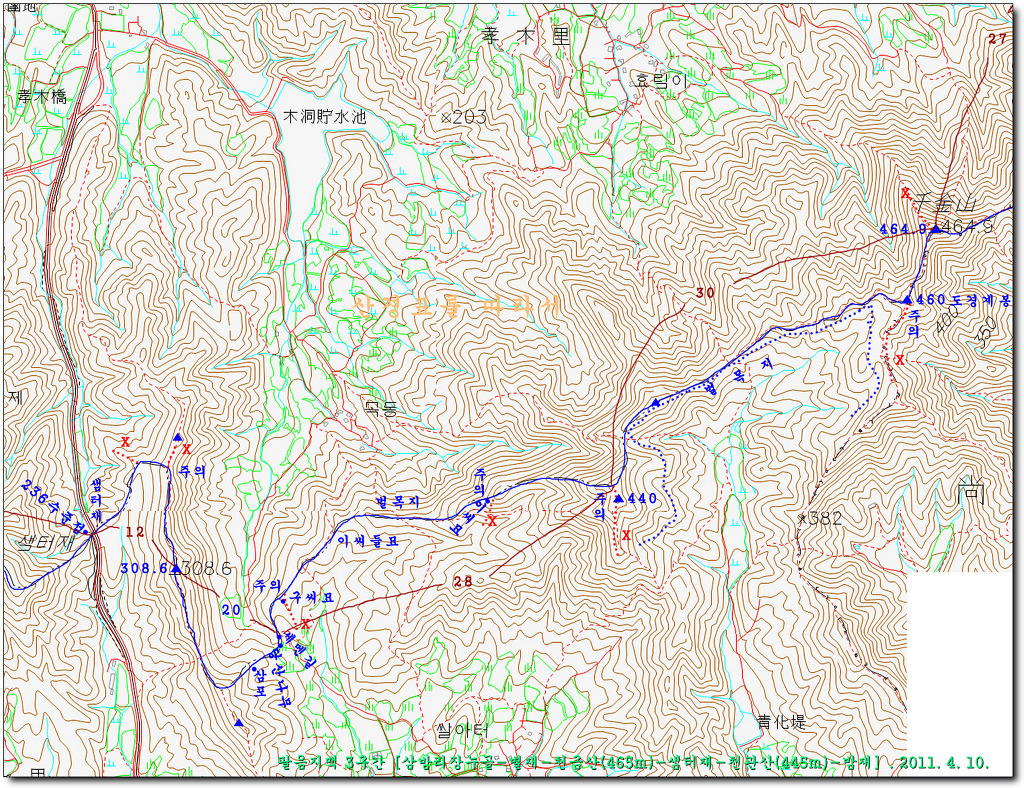Click the 孝 木 里 village name

click(524, 37)
